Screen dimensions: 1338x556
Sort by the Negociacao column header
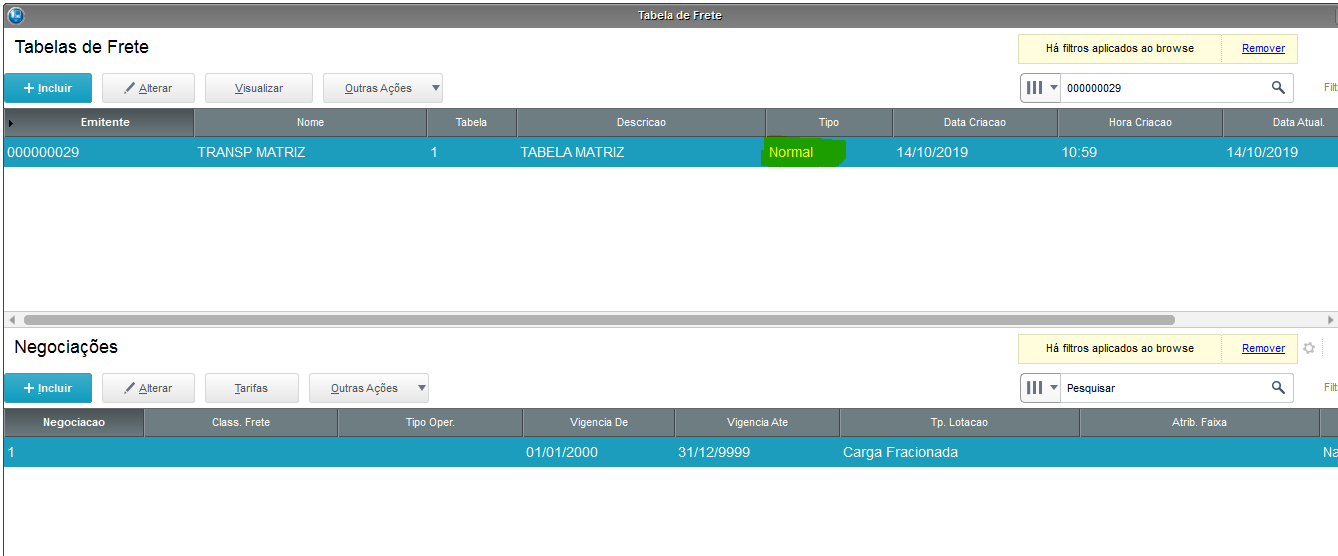coord(74,422)
